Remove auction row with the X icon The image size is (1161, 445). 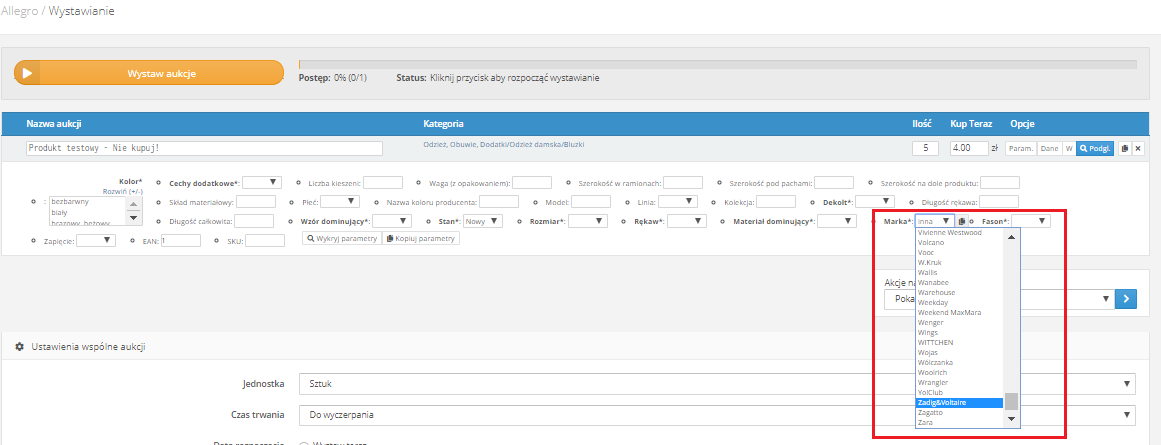pyautogui.click(x=1137, y=148)
